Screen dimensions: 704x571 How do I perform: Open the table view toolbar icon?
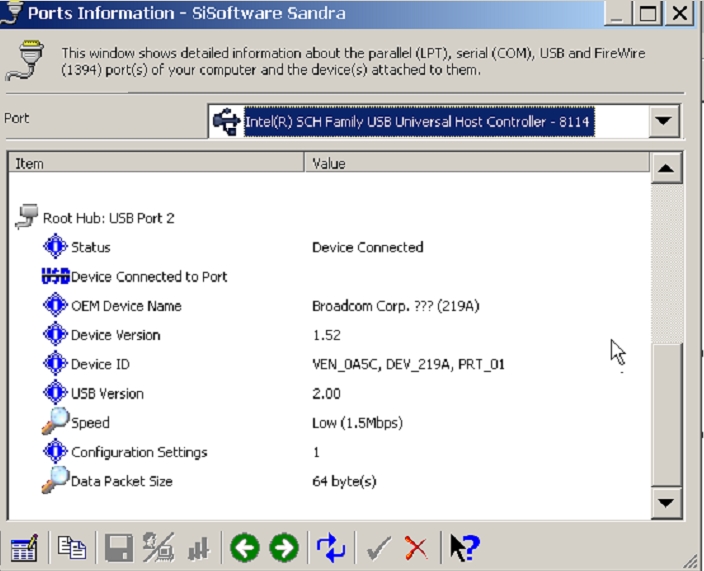click(24, 548)
